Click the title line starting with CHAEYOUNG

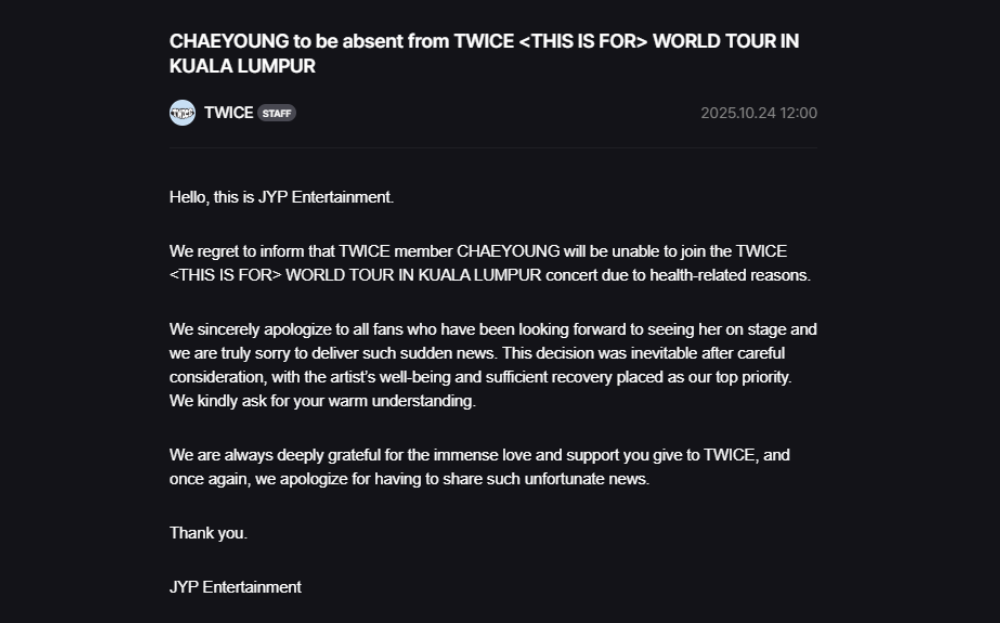click(x=484, y=42)
